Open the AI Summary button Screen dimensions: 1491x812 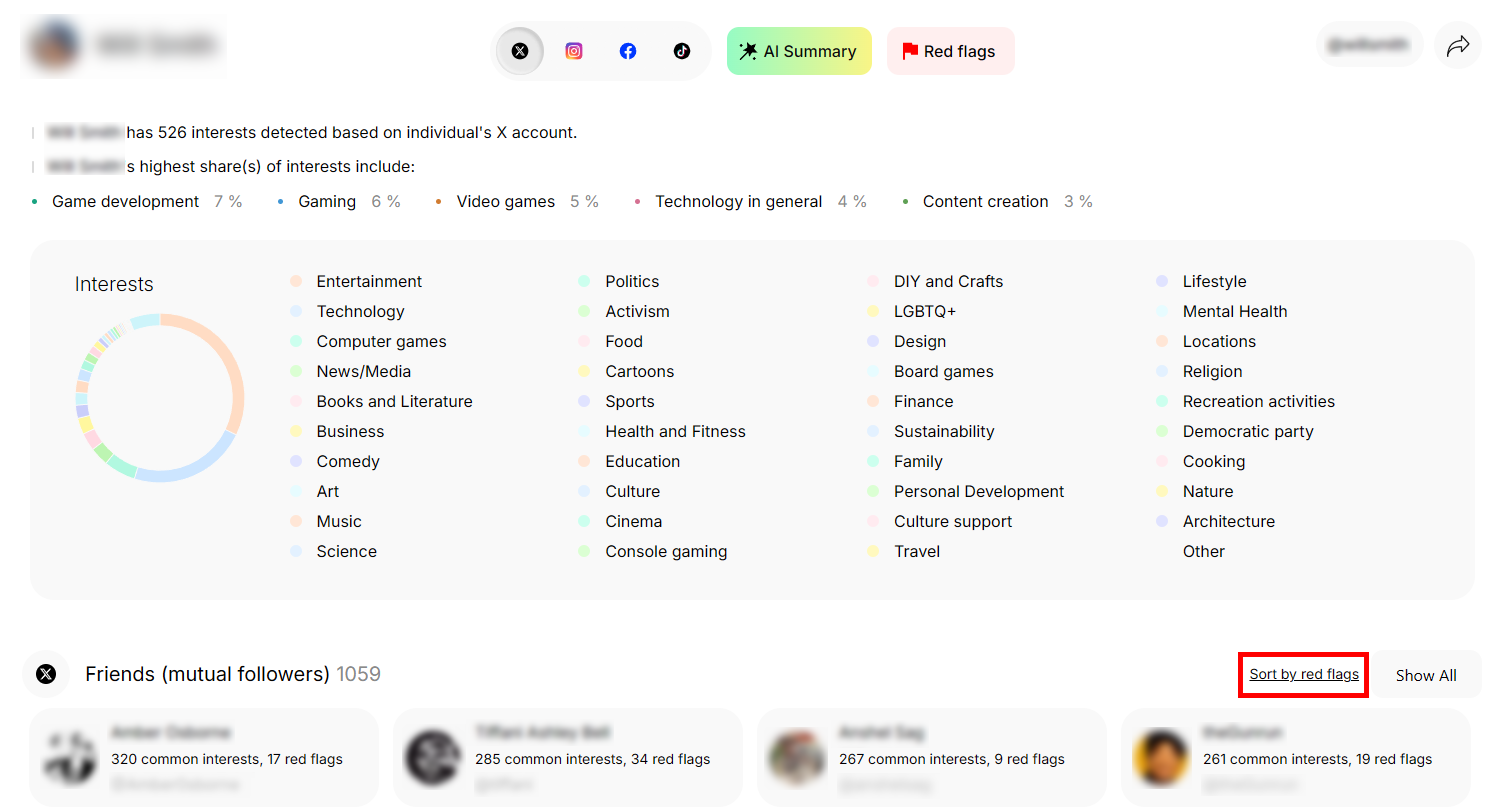[x=799, y=51]
